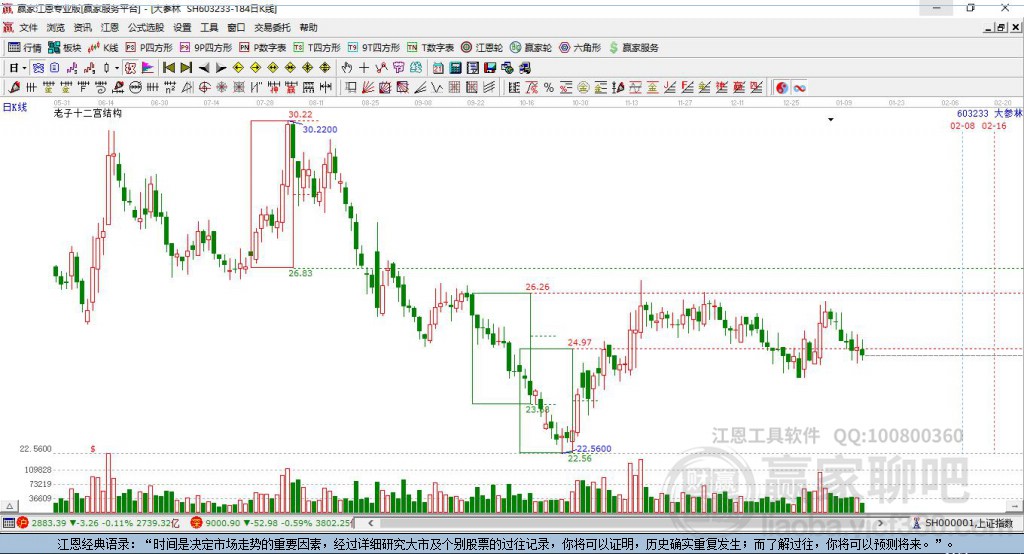Image resolution: width=1024 pixels, height=554 pixels.
Task: Jump to first bar icon
Action: [168, 68]
